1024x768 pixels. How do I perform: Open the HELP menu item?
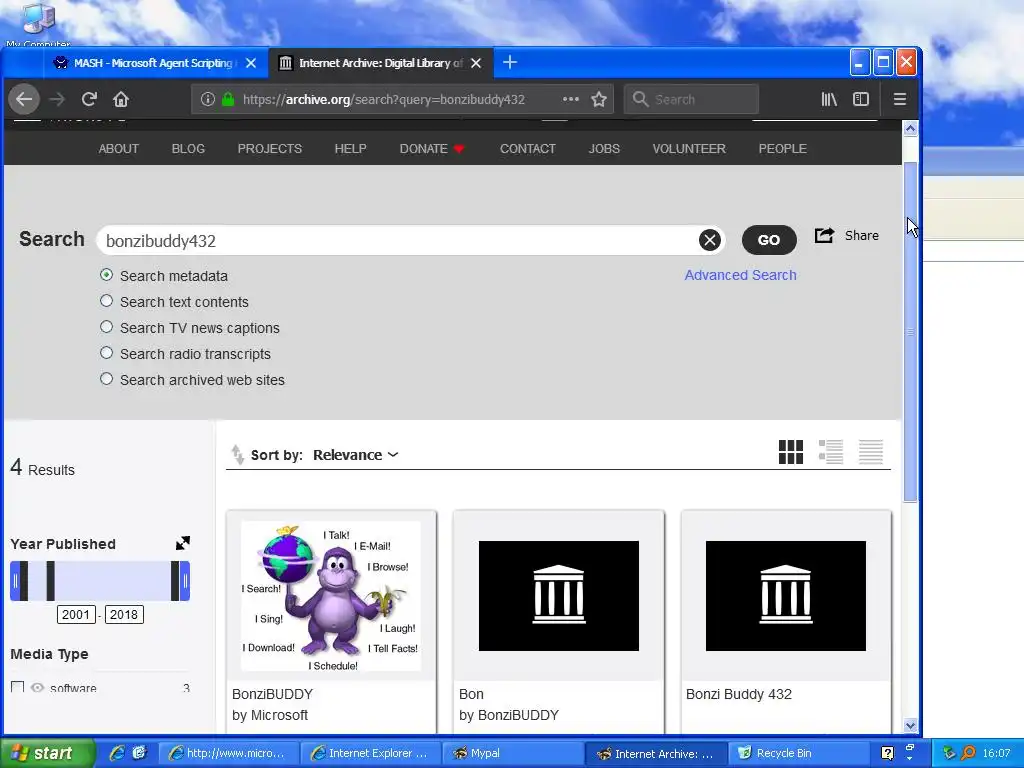351,149
